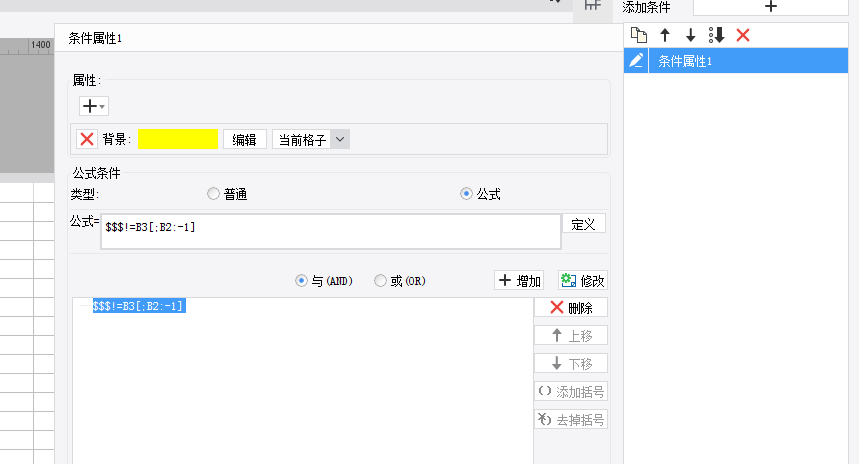Click the copy condition icon

639,35
